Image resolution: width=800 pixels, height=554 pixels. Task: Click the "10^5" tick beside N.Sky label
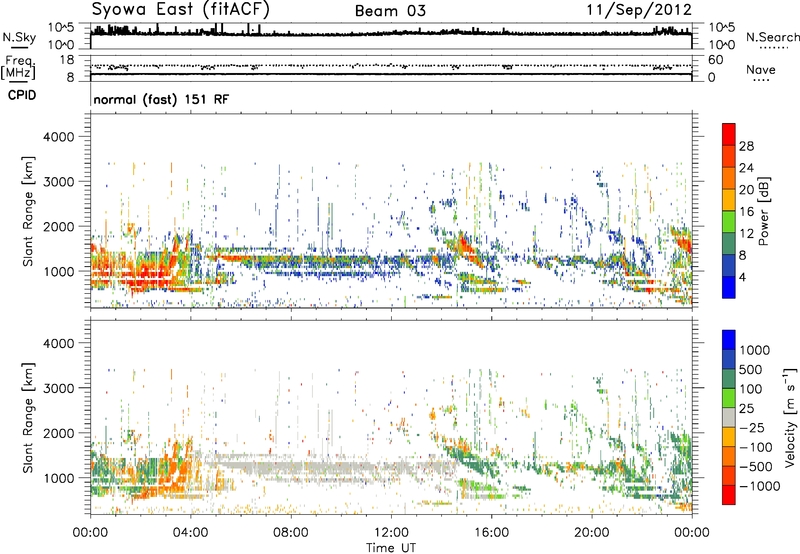[62, 28]
